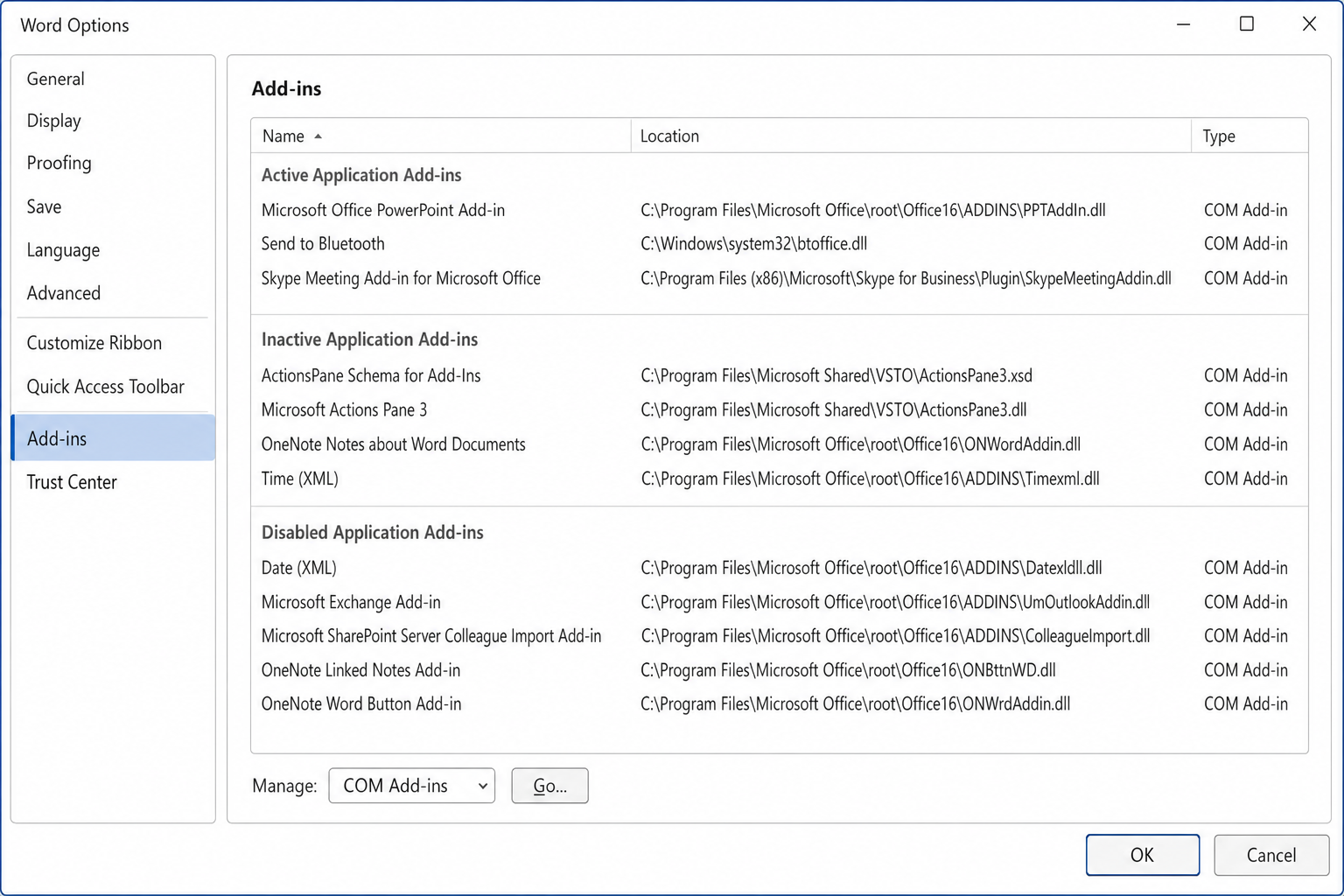Viewport: 1344px width, 896px height.
Task: Click the SkypeMeetingAddin.dll location path
Action: (x=906, y=278)
